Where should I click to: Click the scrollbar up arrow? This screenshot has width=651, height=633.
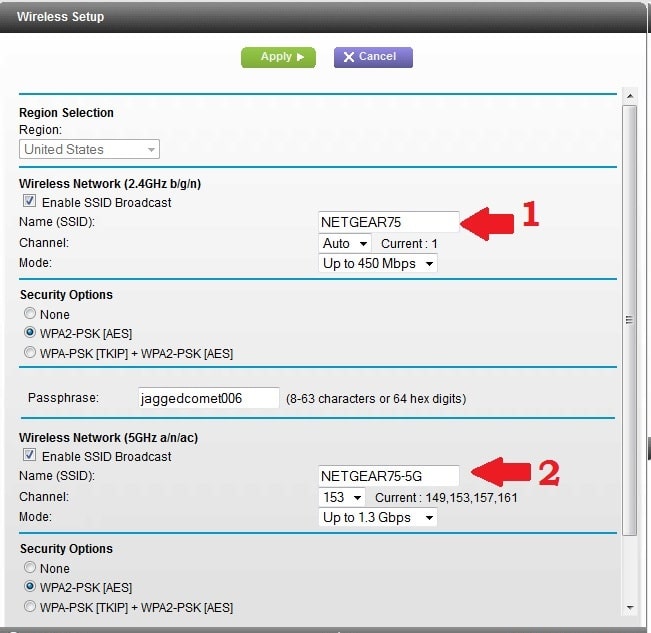coord(629,96)
